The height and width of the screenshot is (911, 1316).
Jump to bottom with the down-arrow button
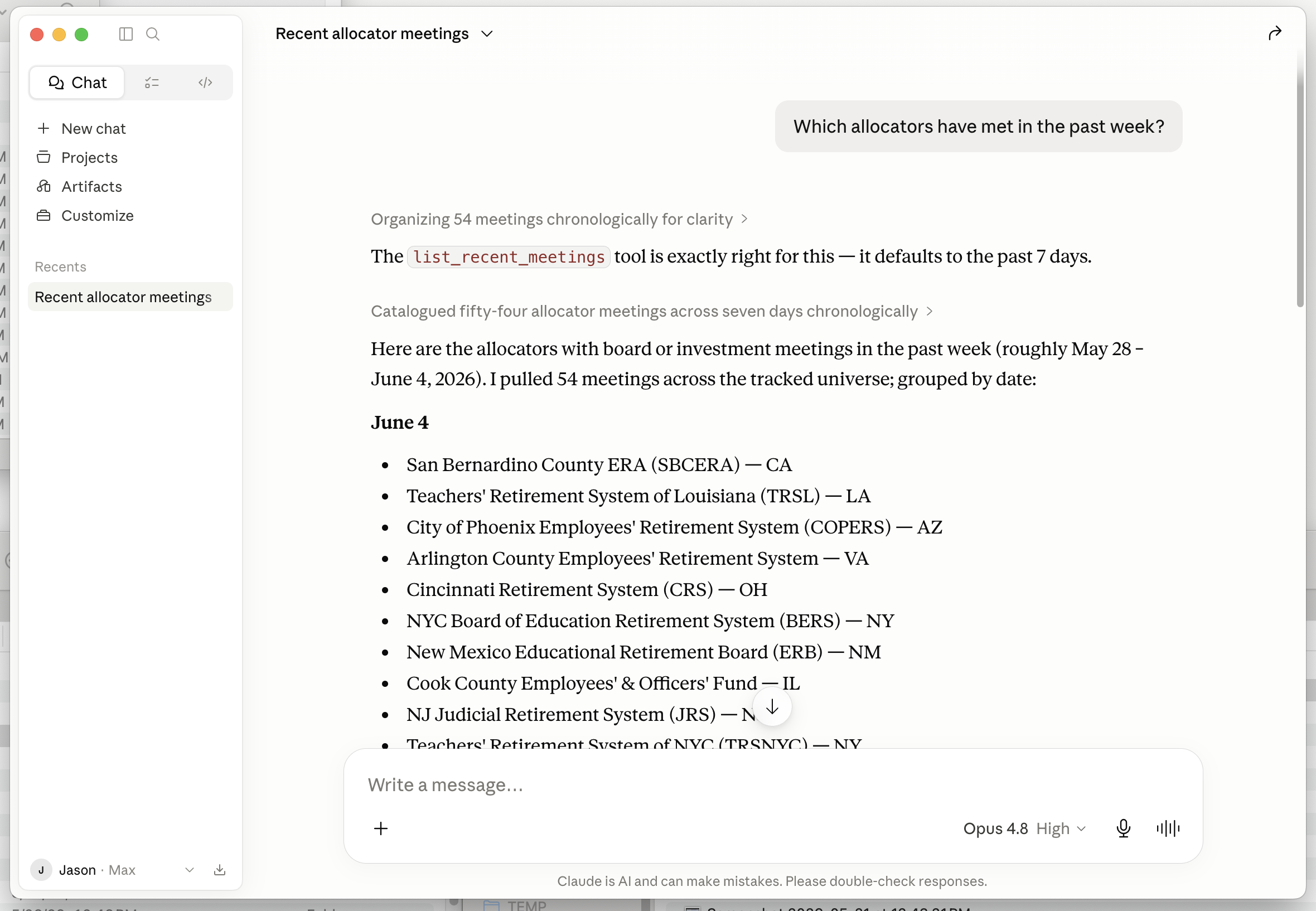[772, 707]
